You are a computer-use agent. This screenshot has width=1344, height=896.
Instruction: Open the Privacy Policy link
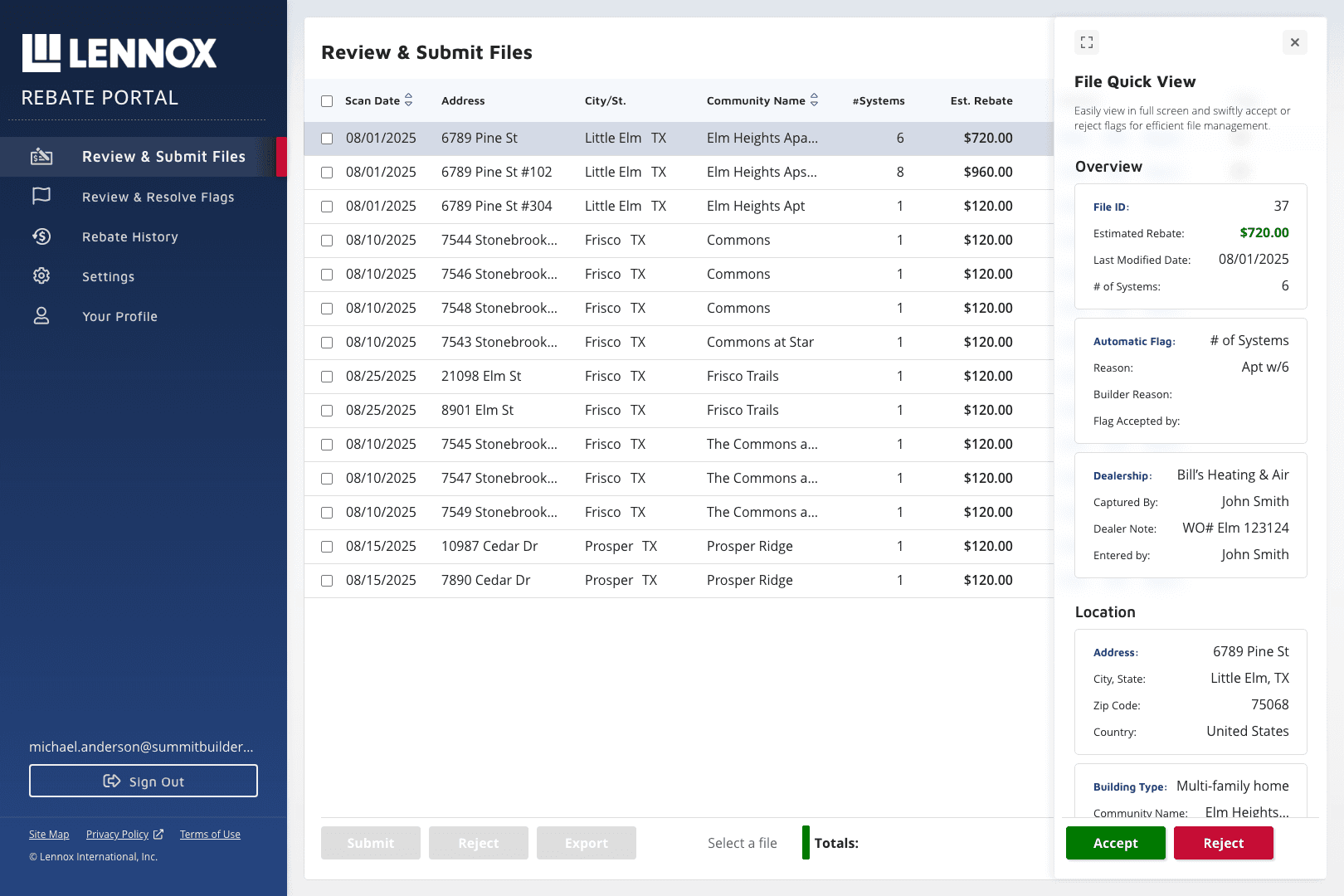(117, 835)
